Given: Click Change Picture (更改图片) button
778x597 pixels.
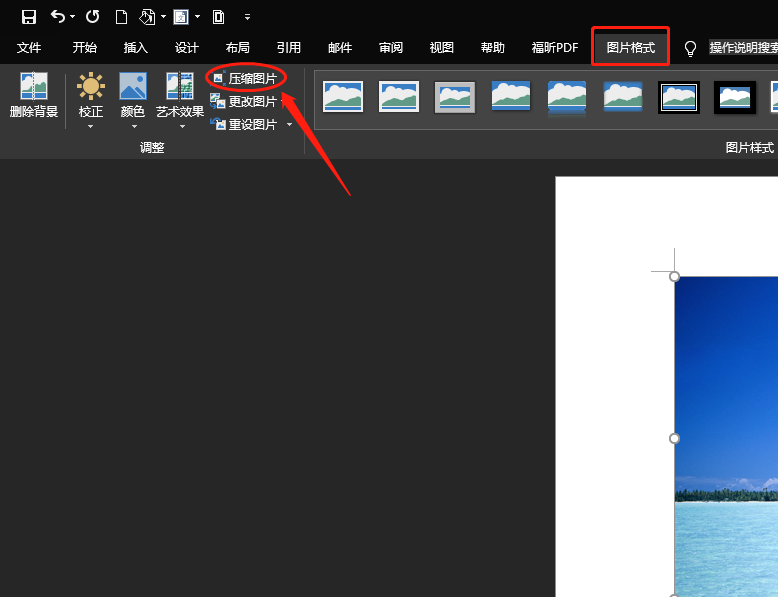Looking at the screenshot, I should click(245, 101).
